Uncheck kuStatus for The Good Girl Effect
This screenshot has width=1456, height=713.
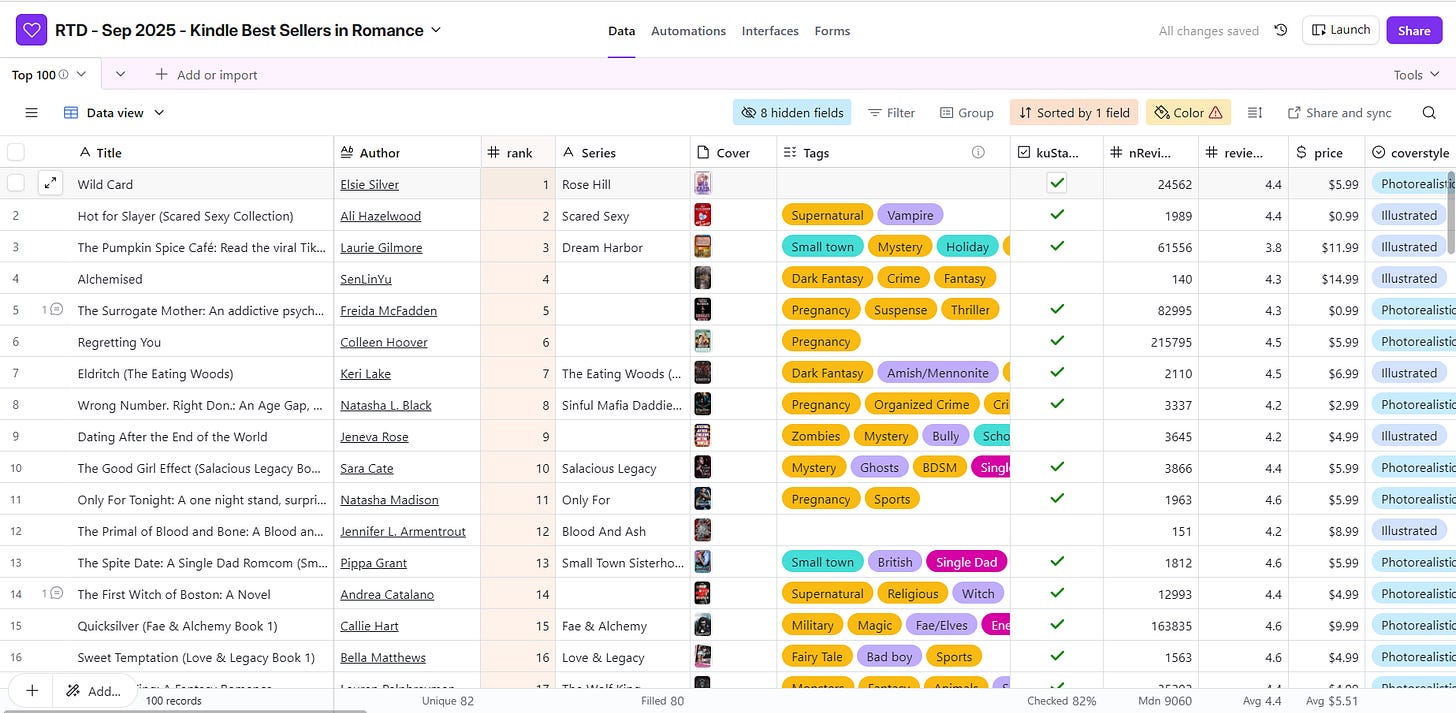pos(1057,467)
